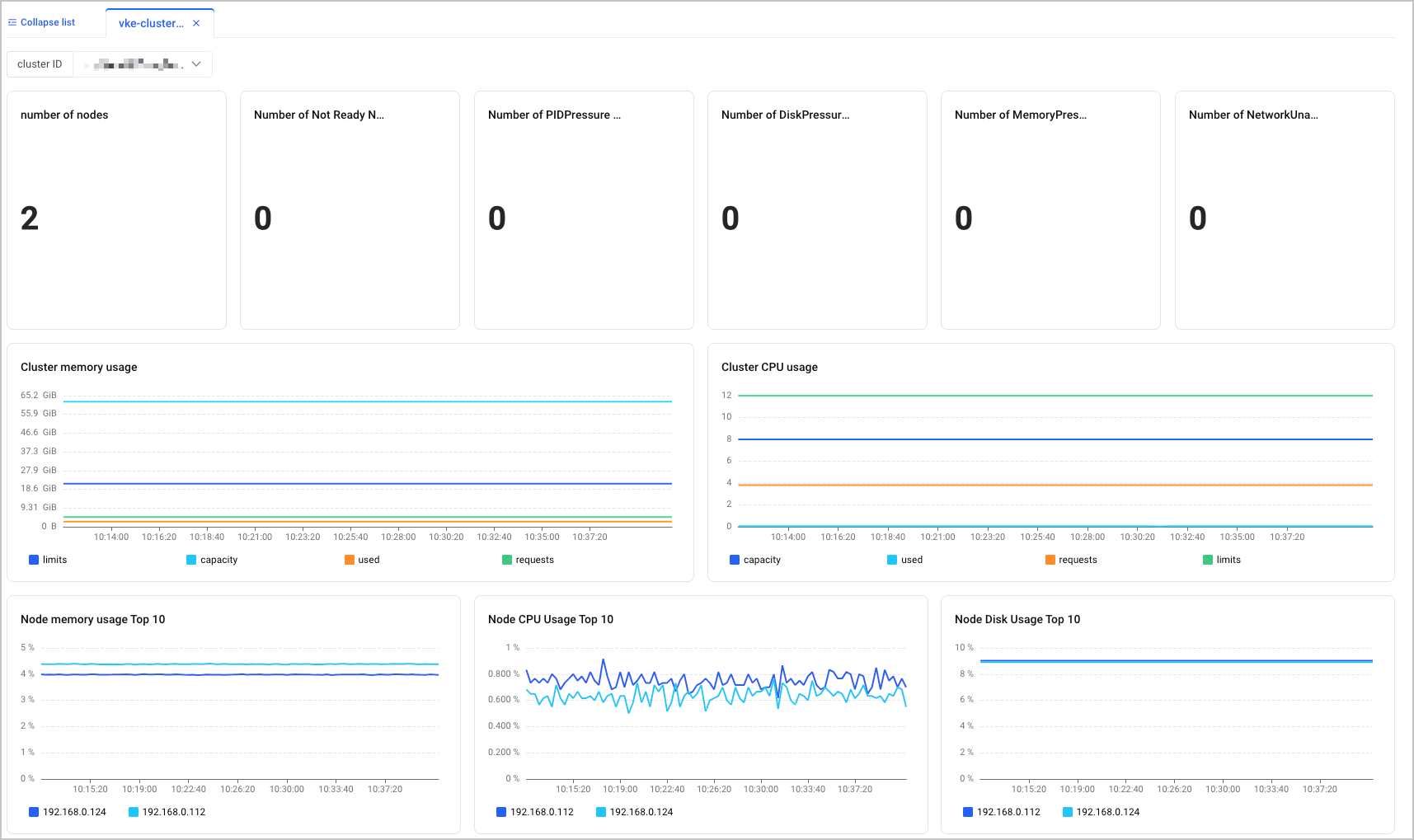1414x840 pixels.
Task: Toggle capacity legend in Cluster CPU usage
Action: click(755, 560)
